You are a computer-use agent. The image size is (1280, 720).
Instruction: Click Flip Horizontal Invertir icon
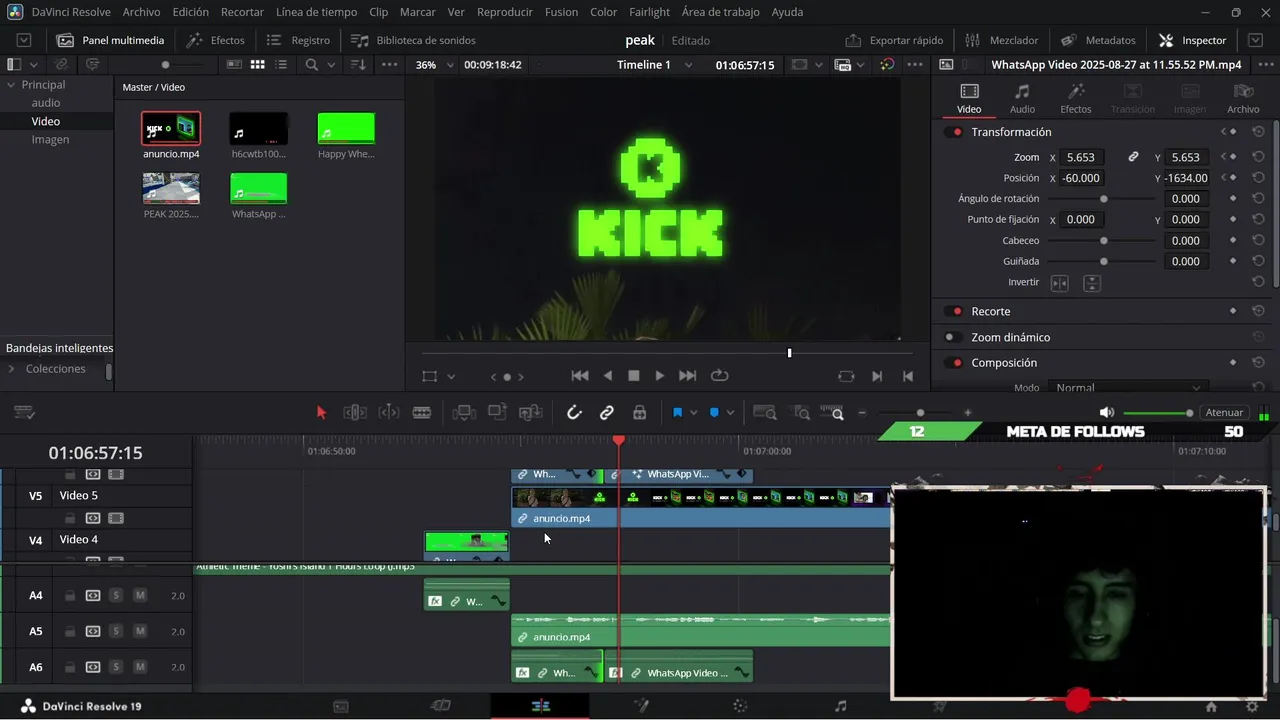coord(1060,283)
